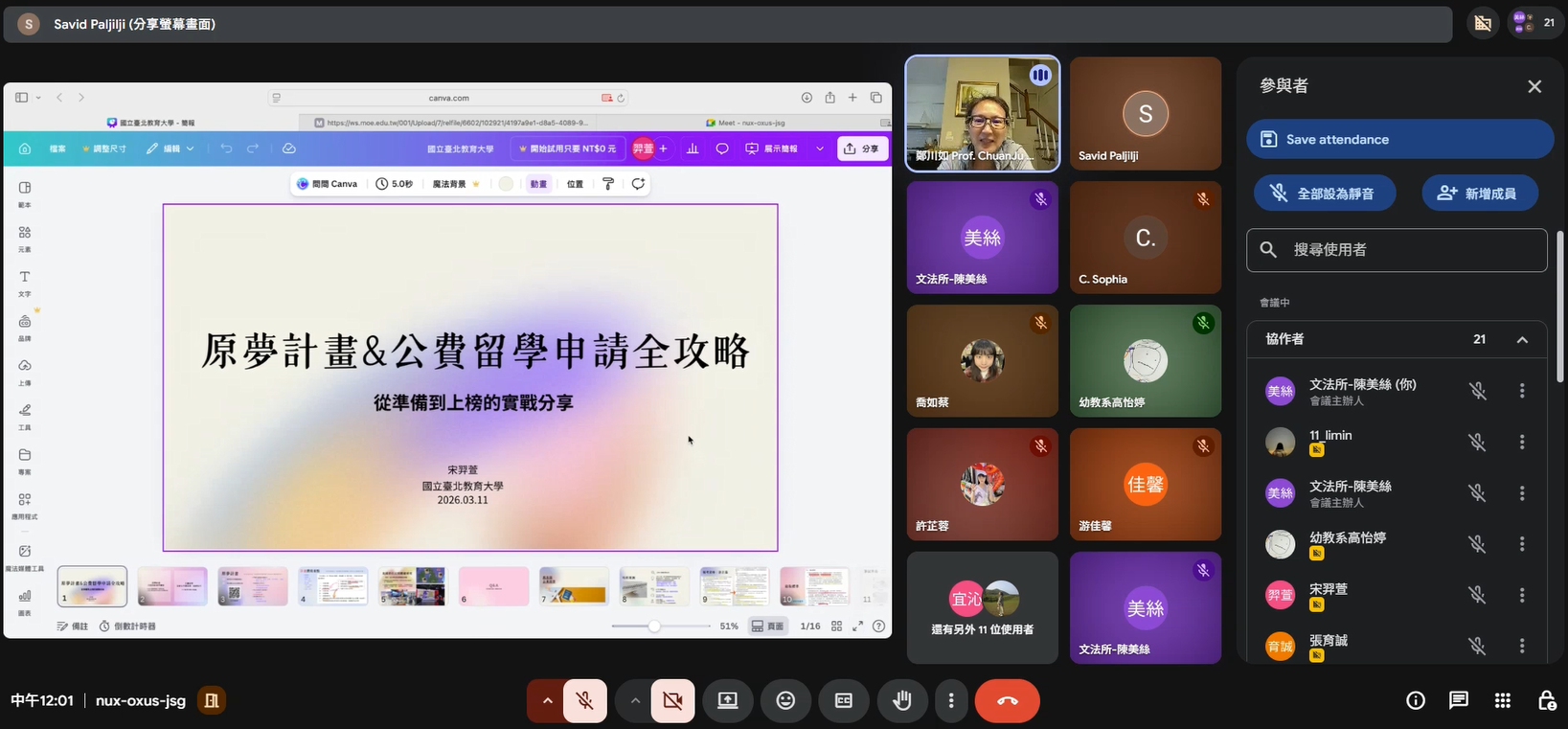Expand audio settings arrow beside microphone
Screen dimensions: 1568x729
547,701
